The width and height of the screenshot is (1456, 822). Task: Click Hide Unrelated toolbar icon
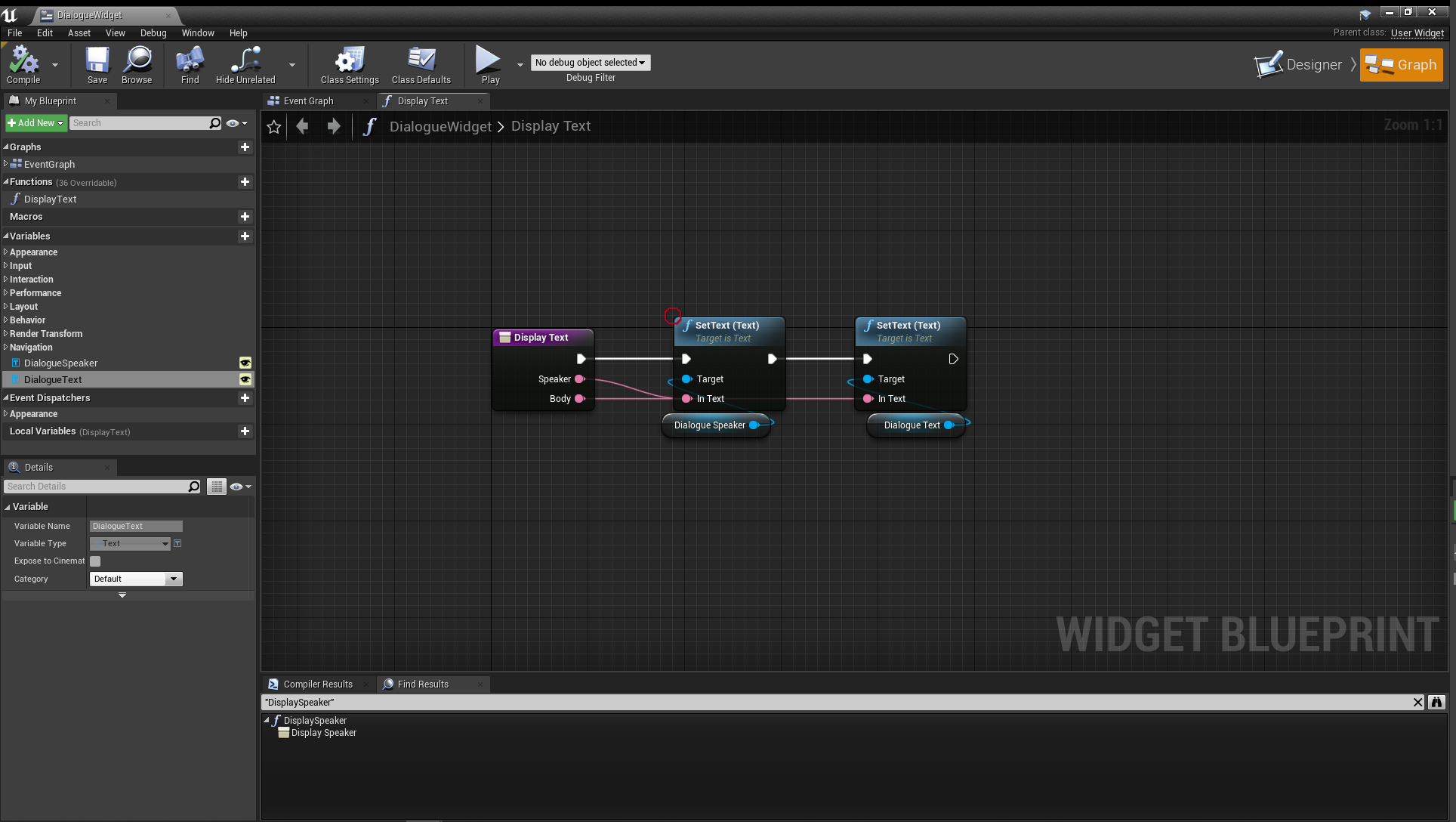pyautogui.click(x=245, y=64)
